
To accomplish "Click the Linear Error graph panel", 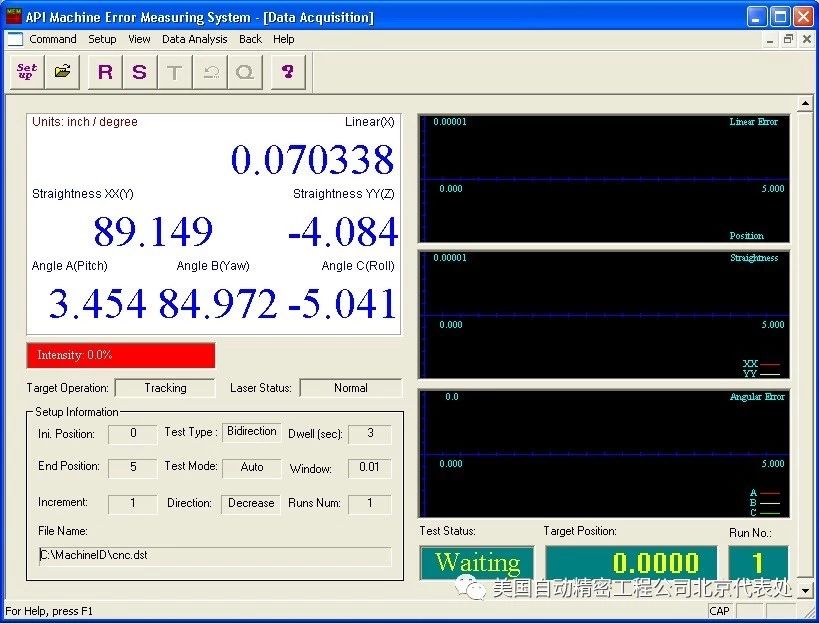I will pyautogui.click(x=604, y=179).
